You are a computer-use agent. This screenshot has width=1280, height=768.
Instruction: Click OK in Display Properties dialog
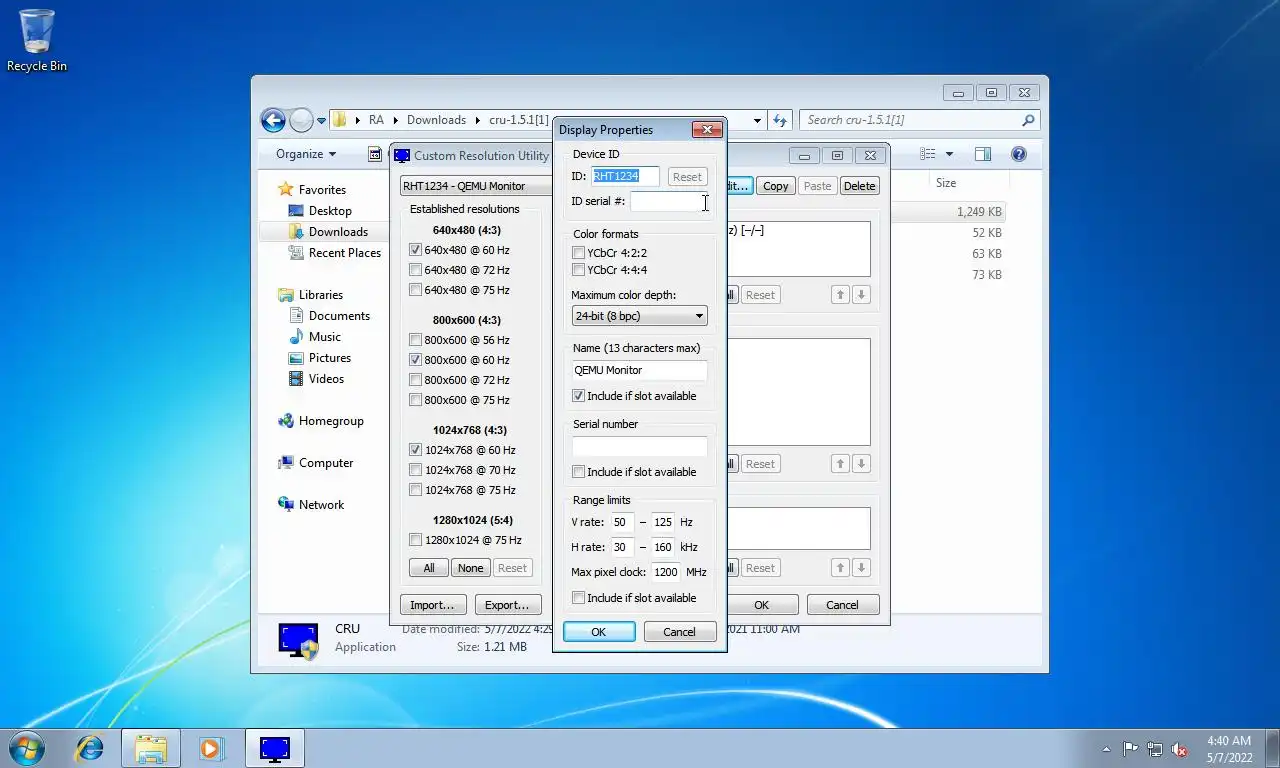599,632
